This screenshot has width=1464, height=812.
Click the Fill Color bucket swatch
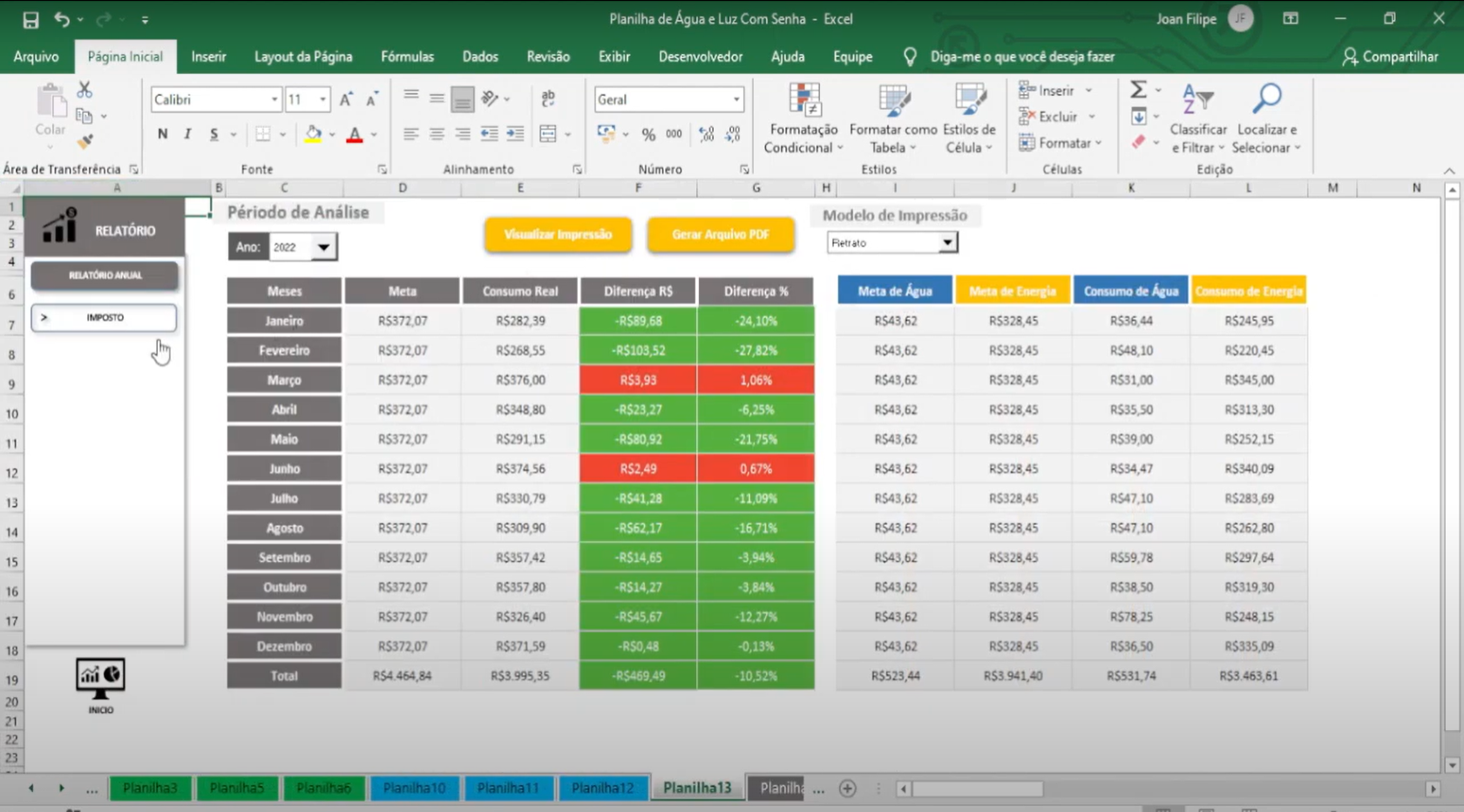313,134
